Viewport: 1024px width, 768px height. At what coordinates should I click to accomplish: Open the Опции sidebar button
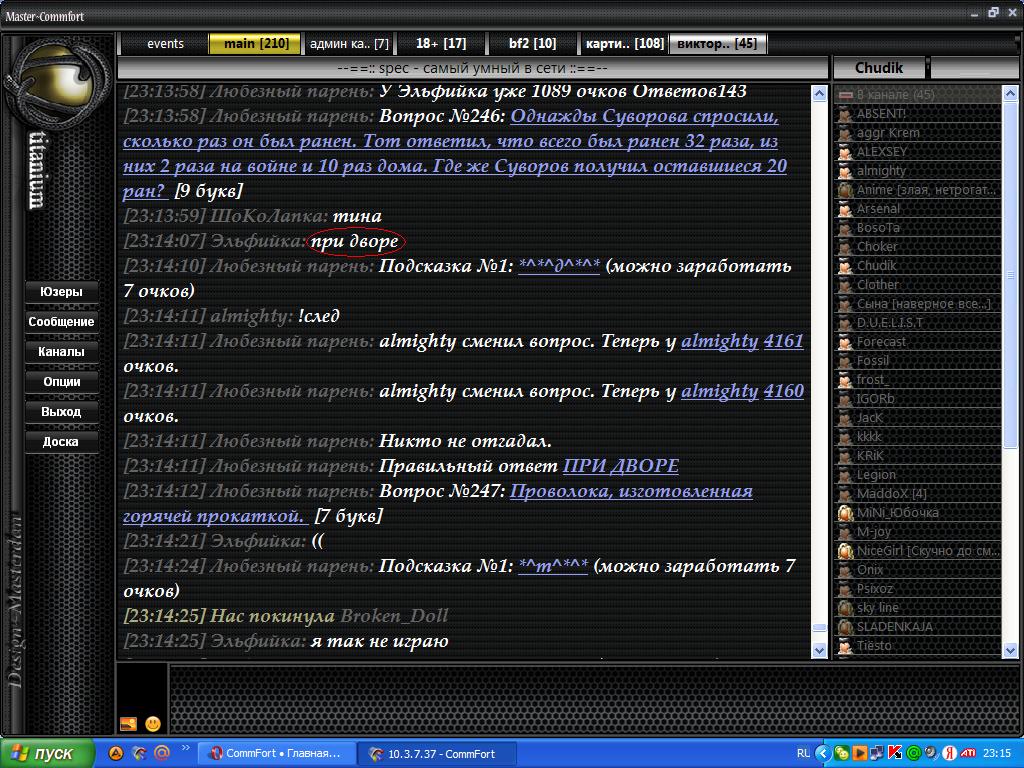pos(61,382)
